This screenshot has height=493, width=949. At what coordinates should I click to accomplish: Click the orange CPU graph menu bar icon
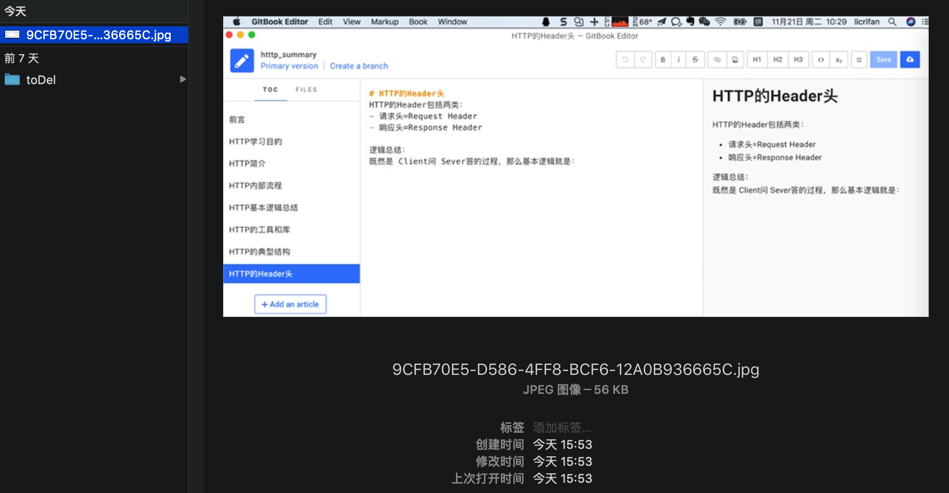pyautogui.click(x=620, y=22)
